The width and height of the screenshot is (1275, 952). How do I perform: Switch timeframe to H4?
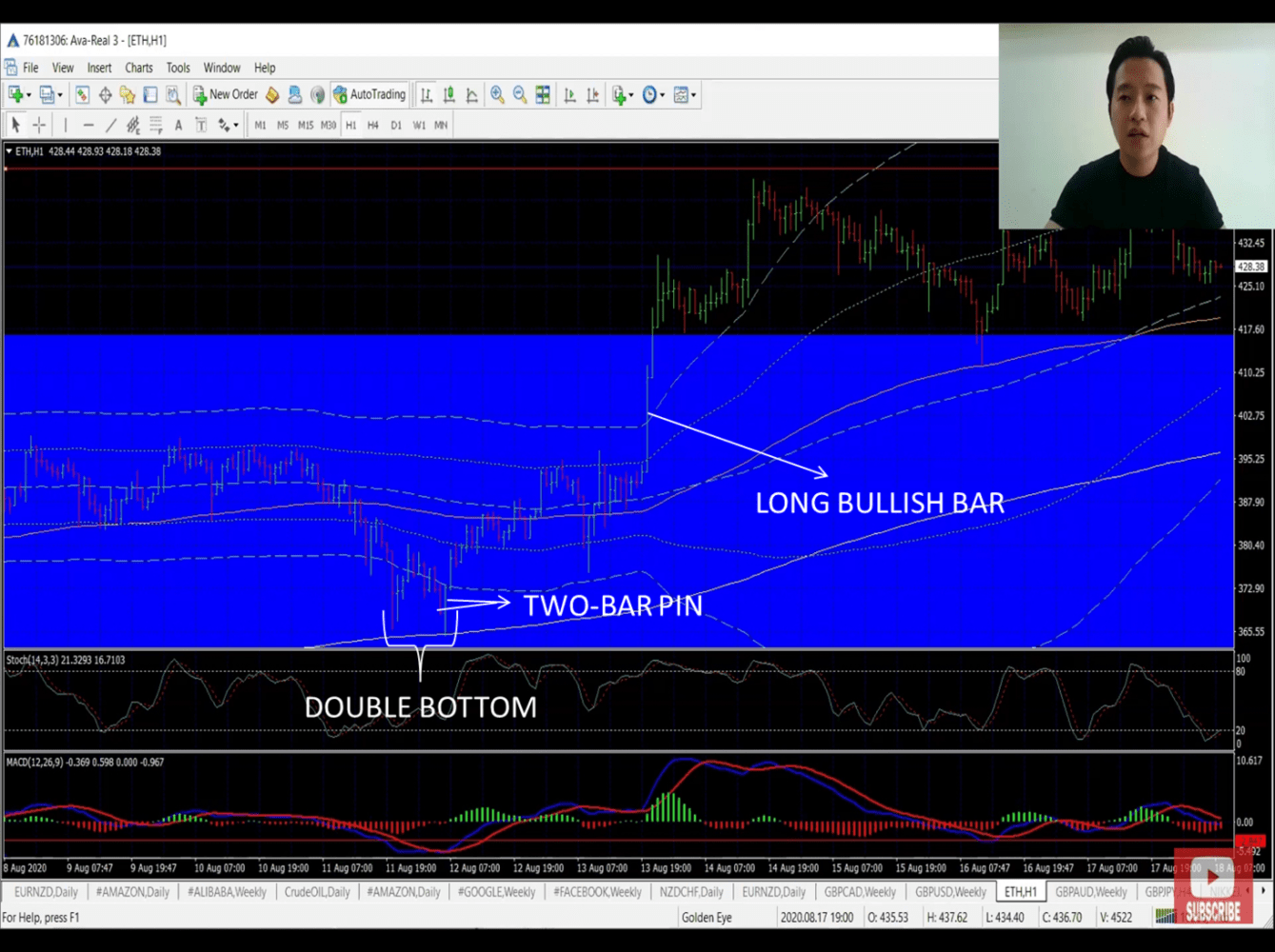pyautogui.click(x=373, y=125)
